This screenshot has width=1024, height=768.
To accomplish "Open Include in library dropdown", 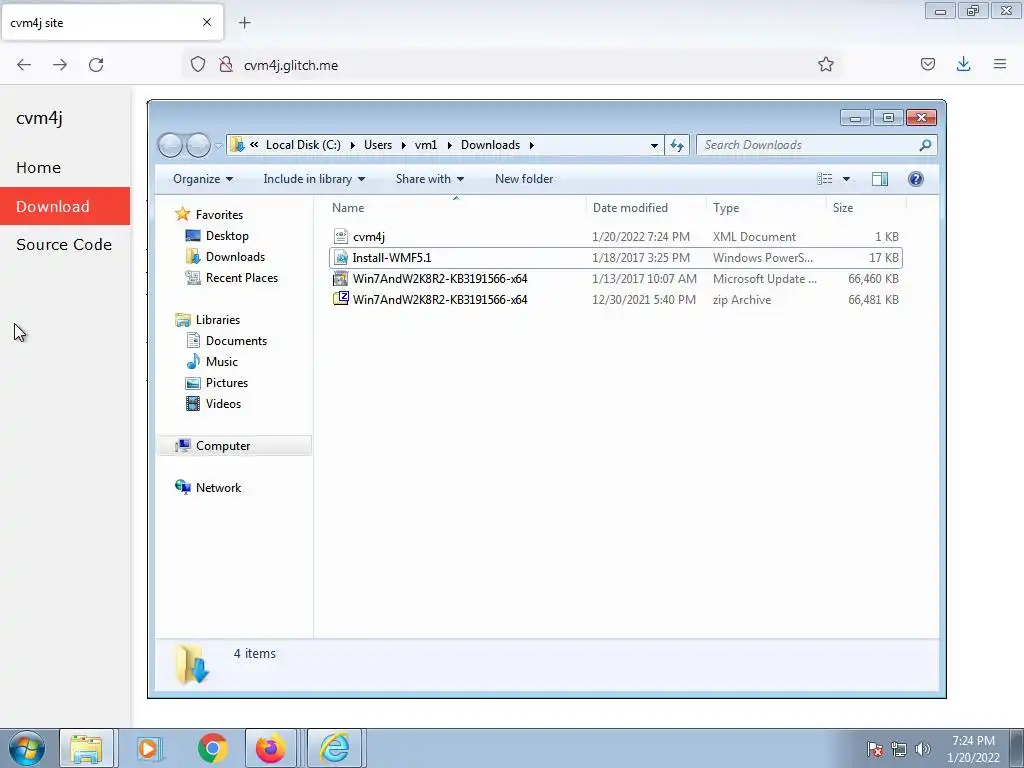I will click(314, 179).
